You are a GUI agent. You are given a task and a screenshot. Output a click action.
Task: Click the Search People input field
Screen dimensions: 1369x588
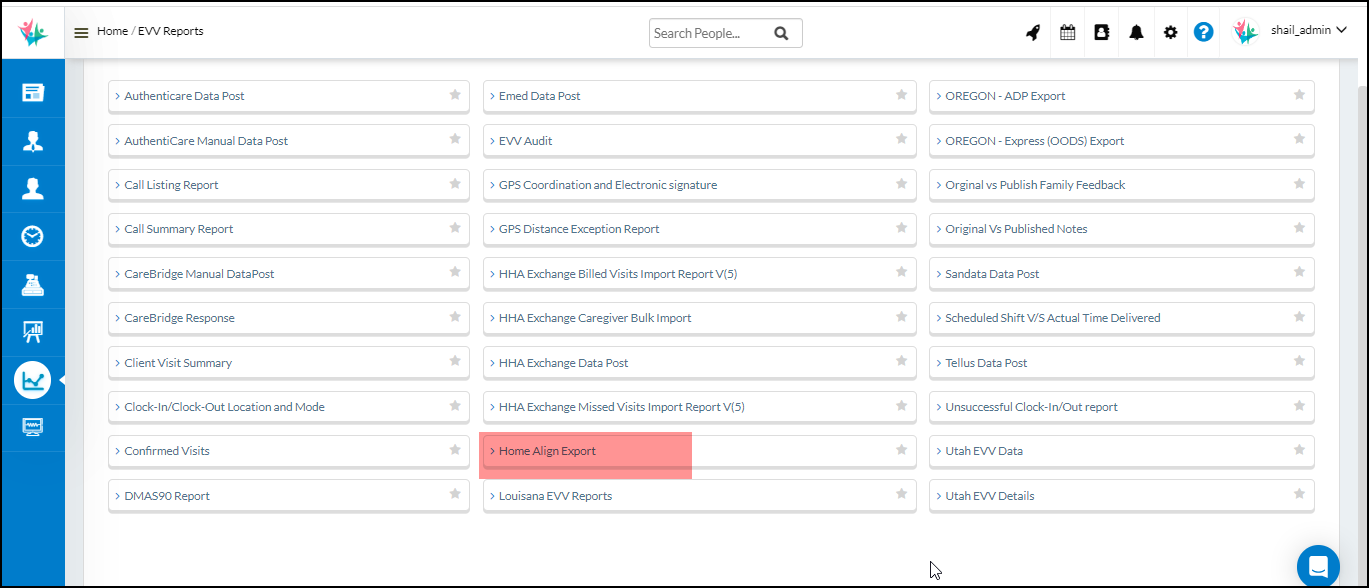tap(708, 33)
